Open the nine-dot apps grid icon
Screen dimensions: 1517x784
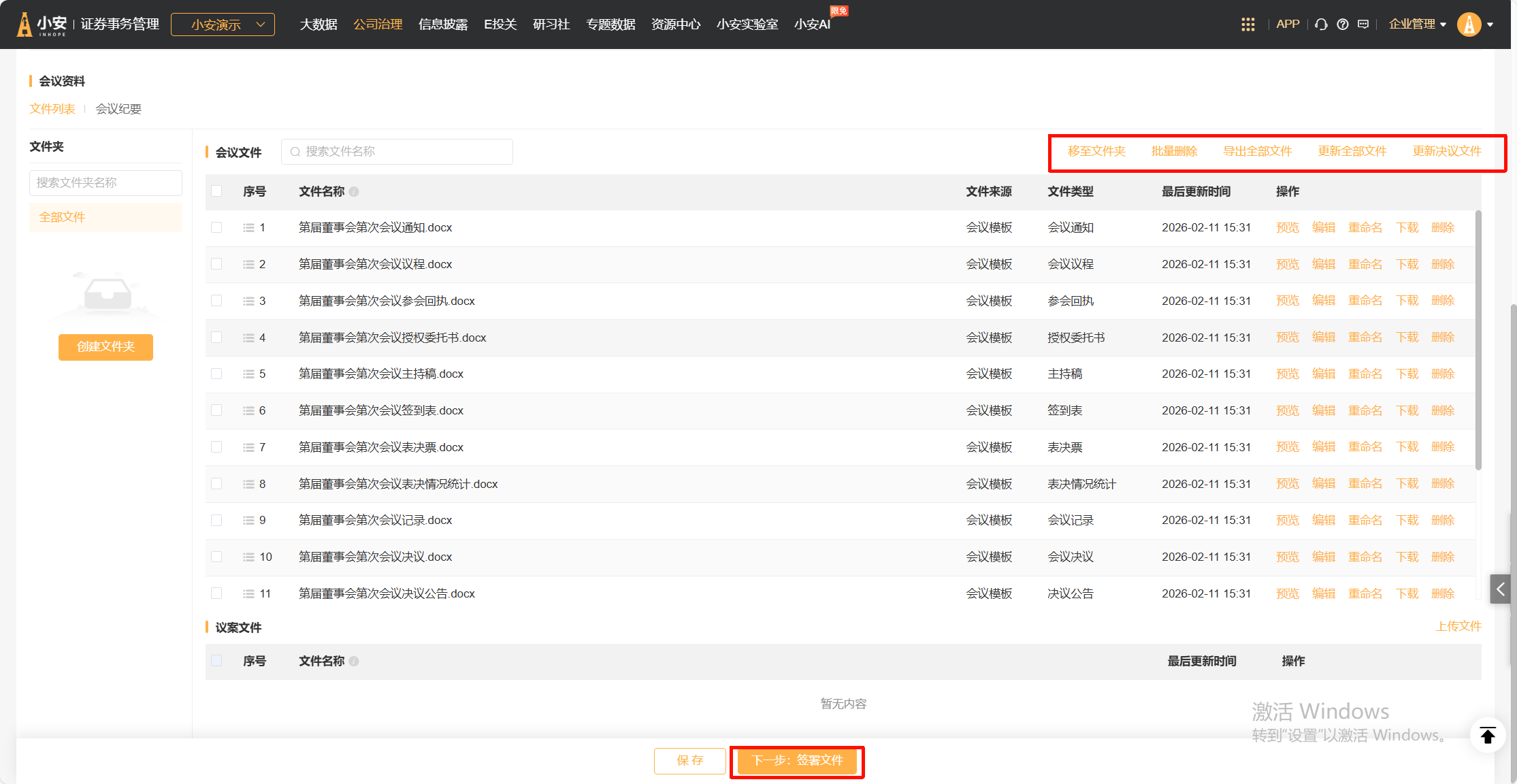tap(1247, 24)
